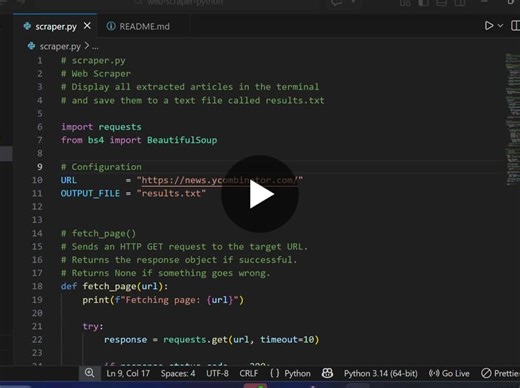520x388 pixels.
Task: Click the zoom magnifier icon in status bar
Action: 89,373
